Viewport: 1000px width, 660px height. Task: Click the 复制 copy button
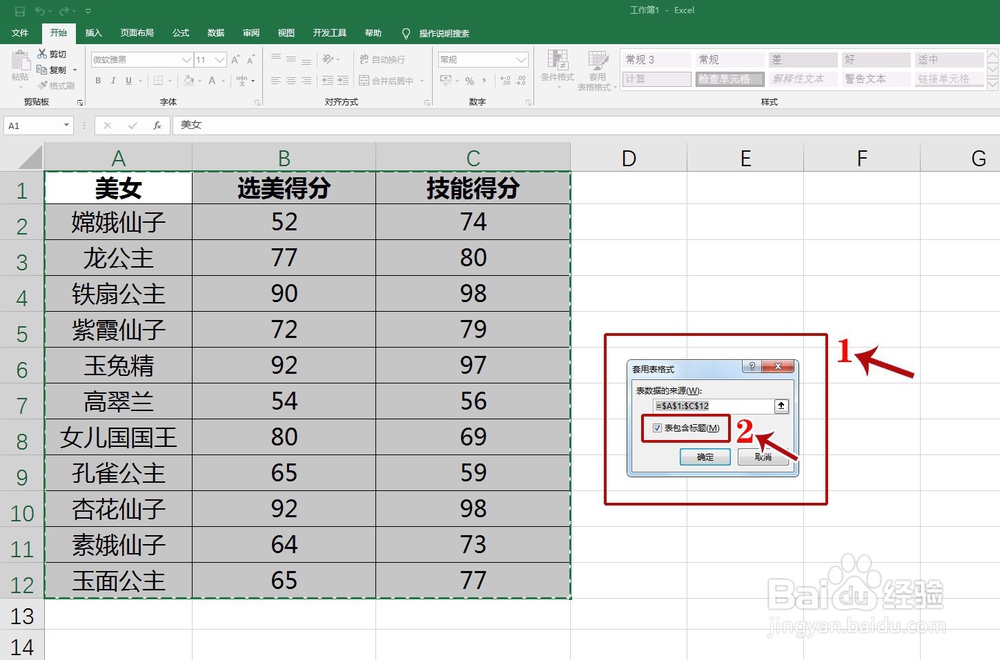(52, 70)
